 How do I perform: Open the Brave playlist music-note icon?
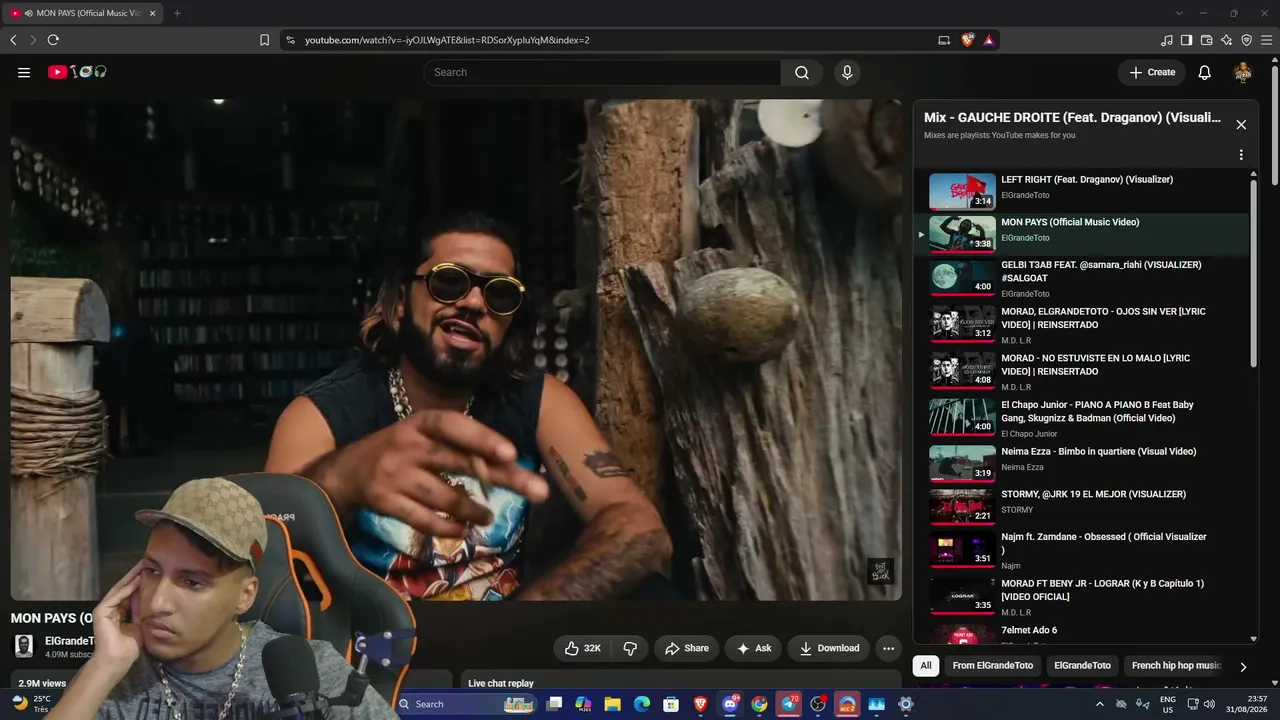click(1167, 40)
